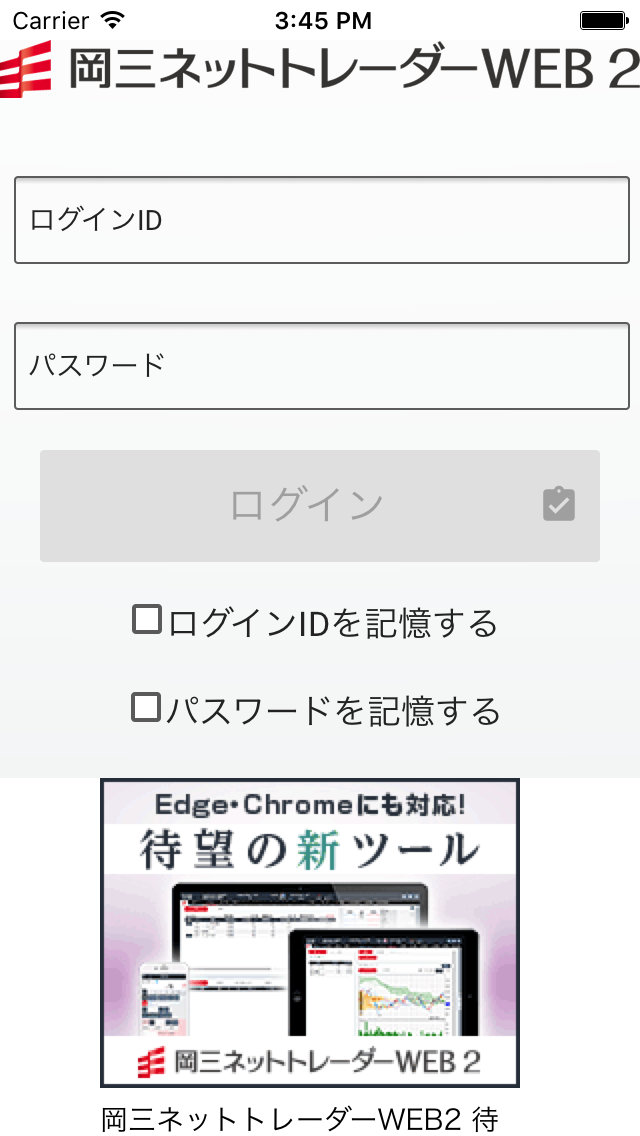
Task: Click into the パスワード input field
Action: (321, 366)
